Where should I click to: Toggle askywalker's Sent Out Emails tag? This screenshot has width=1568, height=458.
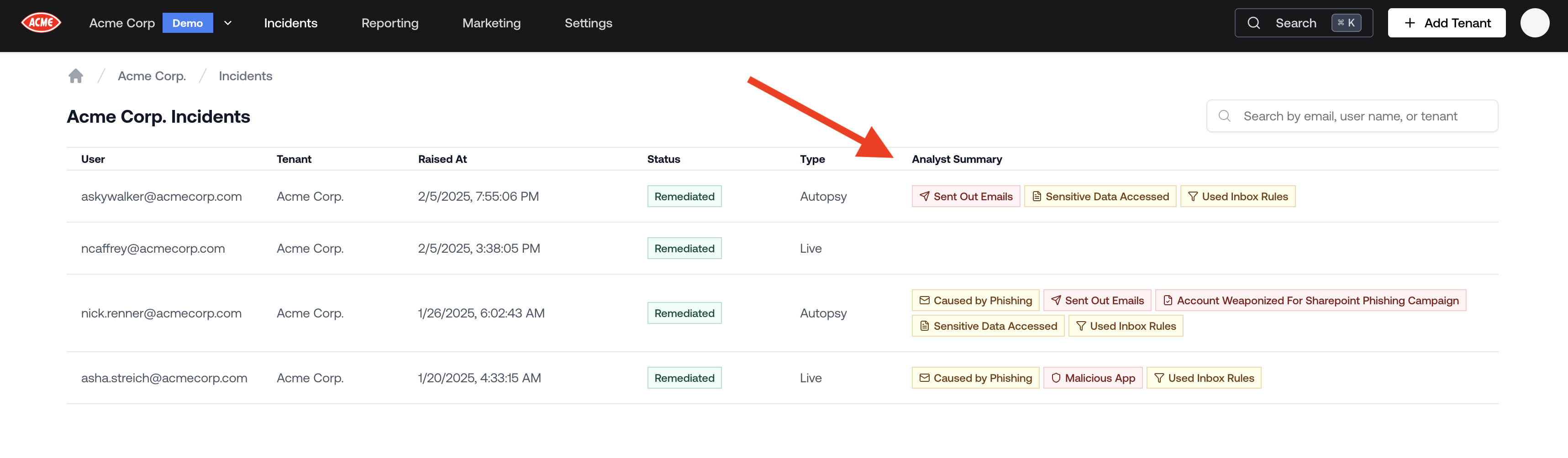point(965,196)
